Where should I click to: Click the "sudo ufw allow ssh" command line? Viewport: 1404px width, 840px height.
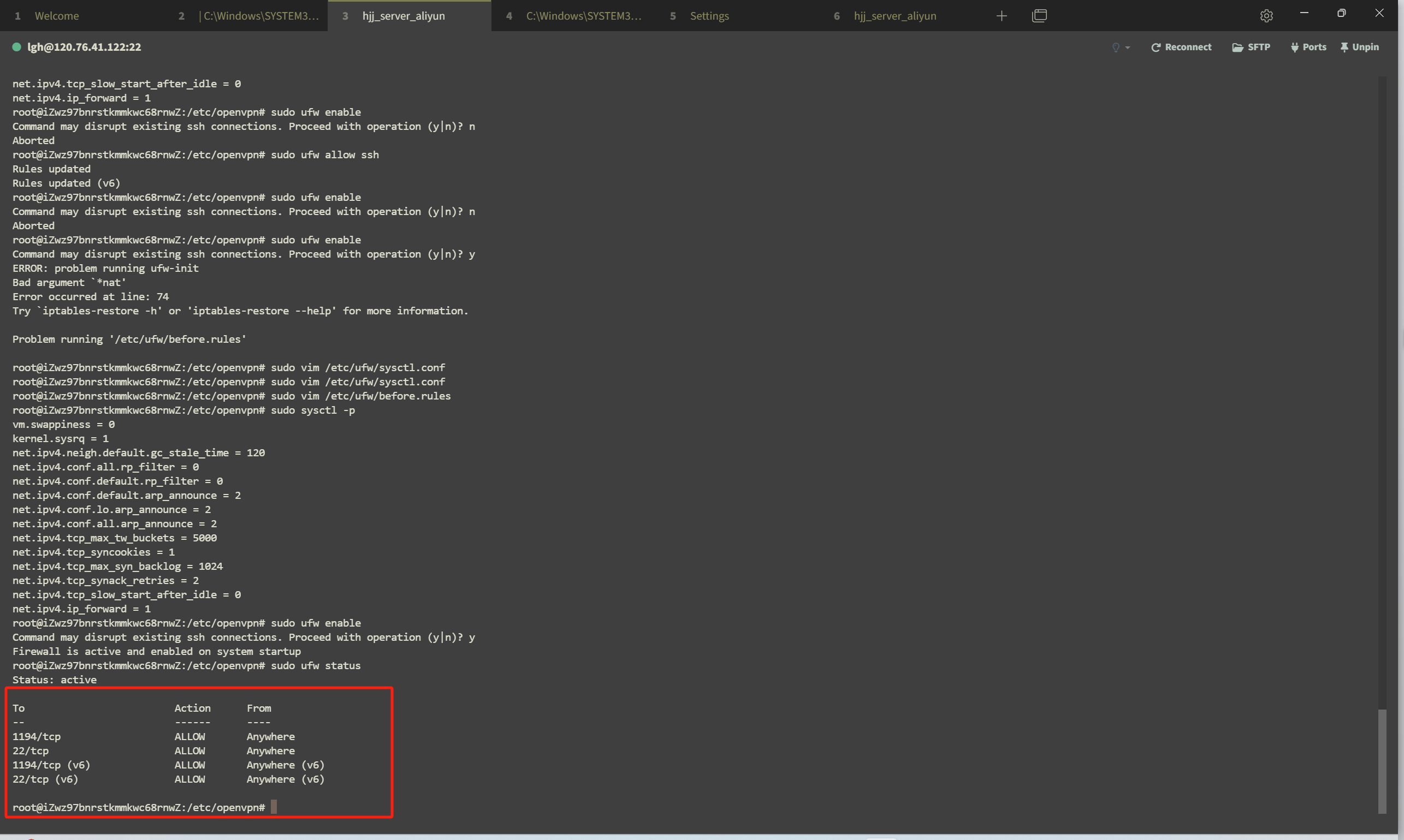[x=196, y=154]
